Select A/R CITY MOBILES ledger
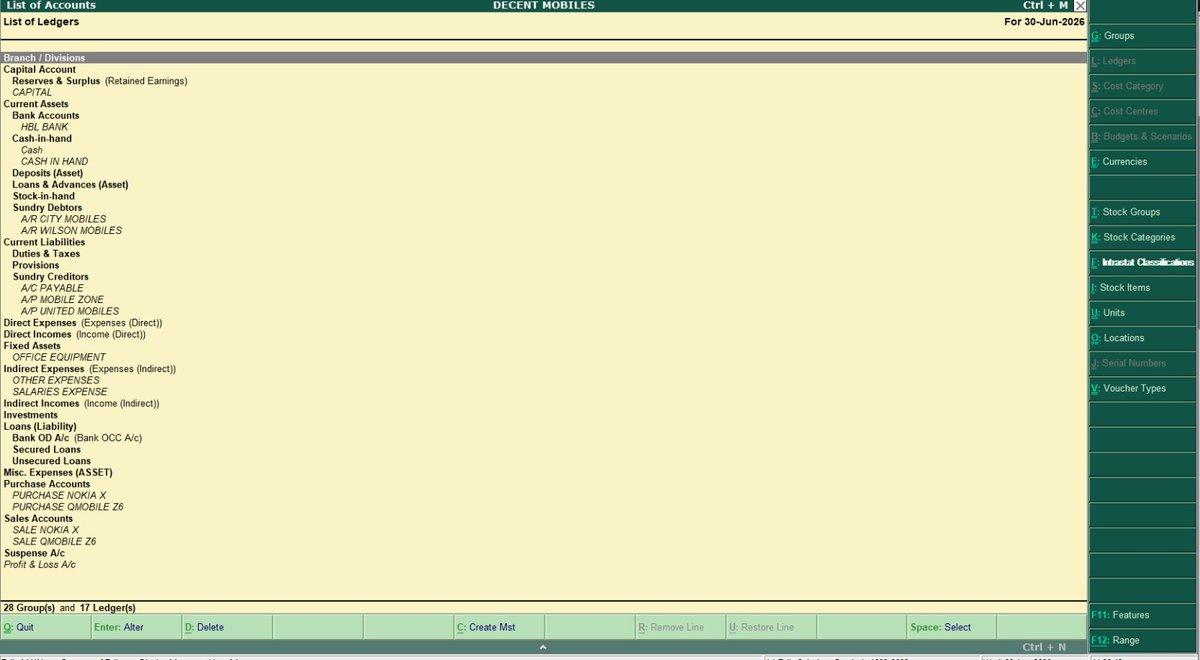This screenshot has width=1200, height=660. (63, 219)
